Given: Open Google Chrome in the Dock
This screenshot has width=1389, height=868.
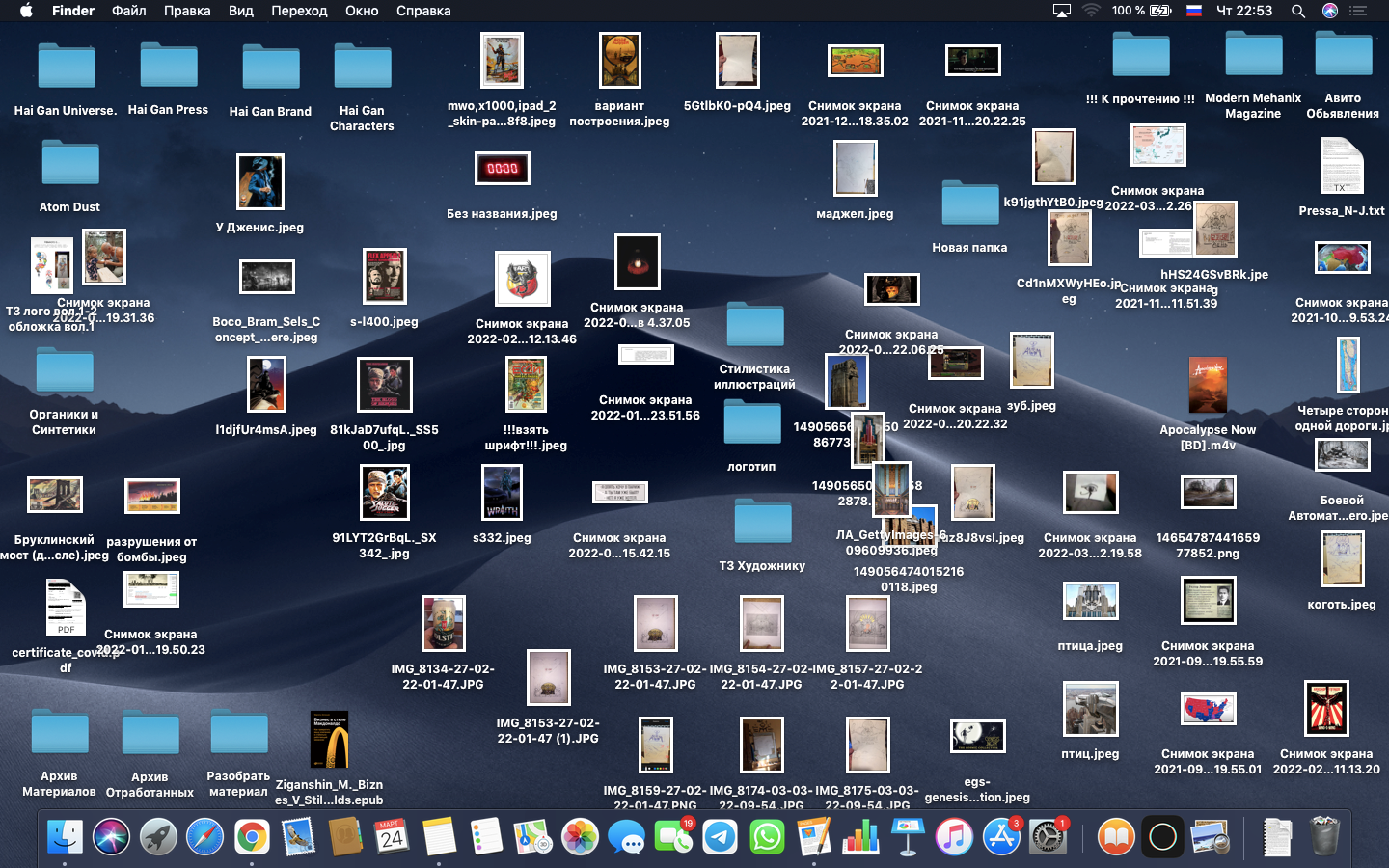Looking at the screenshot, I should (252, 837).
